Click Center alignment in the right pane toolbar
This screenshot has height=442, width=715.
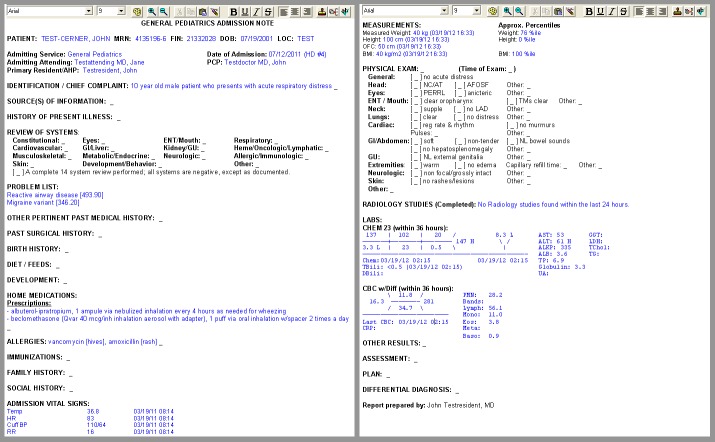pos(650,11)
